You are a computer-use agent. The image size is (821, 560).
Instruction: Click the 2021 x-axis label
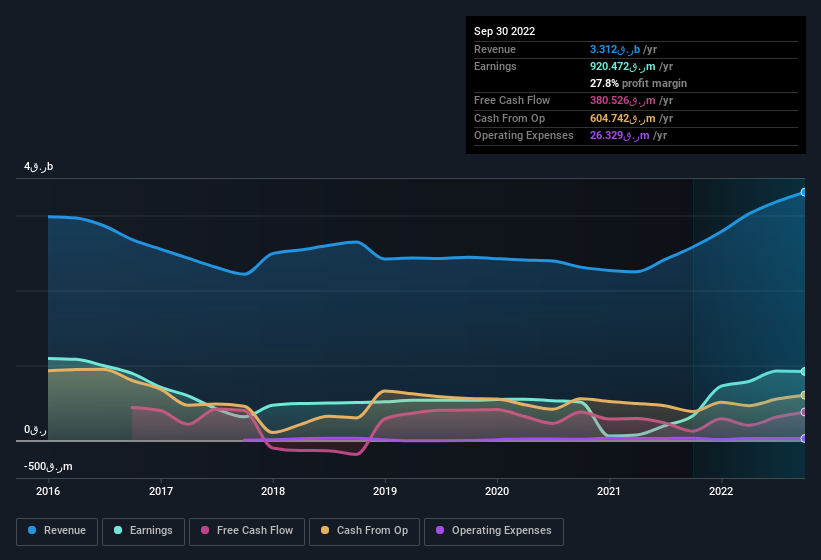609,491
